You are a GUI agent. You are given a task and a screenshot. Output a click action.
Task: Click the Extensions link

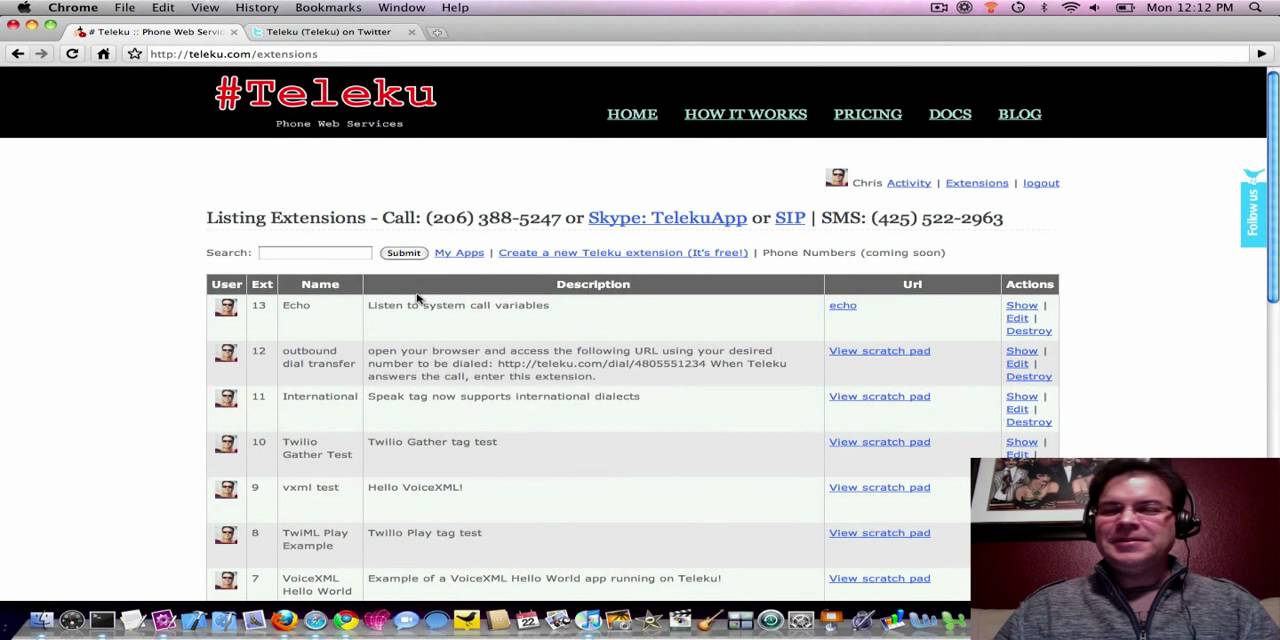pyautogui.click(x=977, y=183)
